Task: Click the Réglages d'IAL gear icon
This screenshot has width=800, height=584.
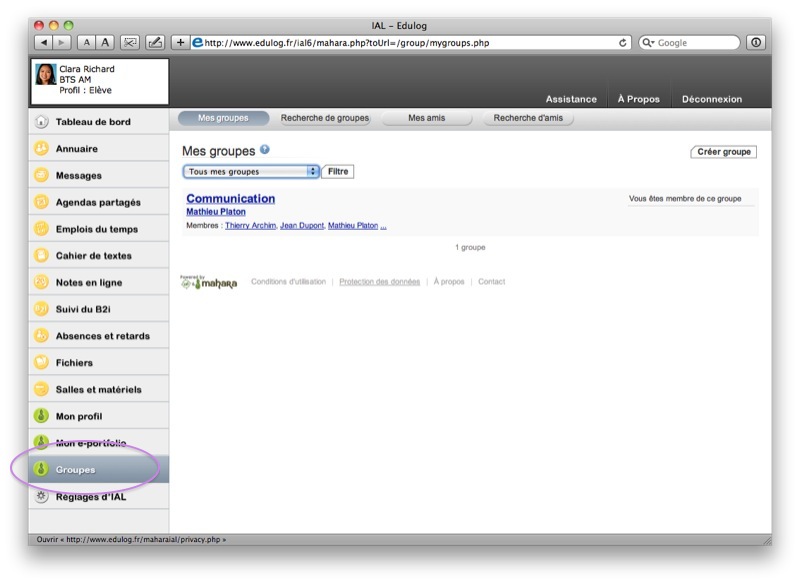Action: click(x=41, y=496)
